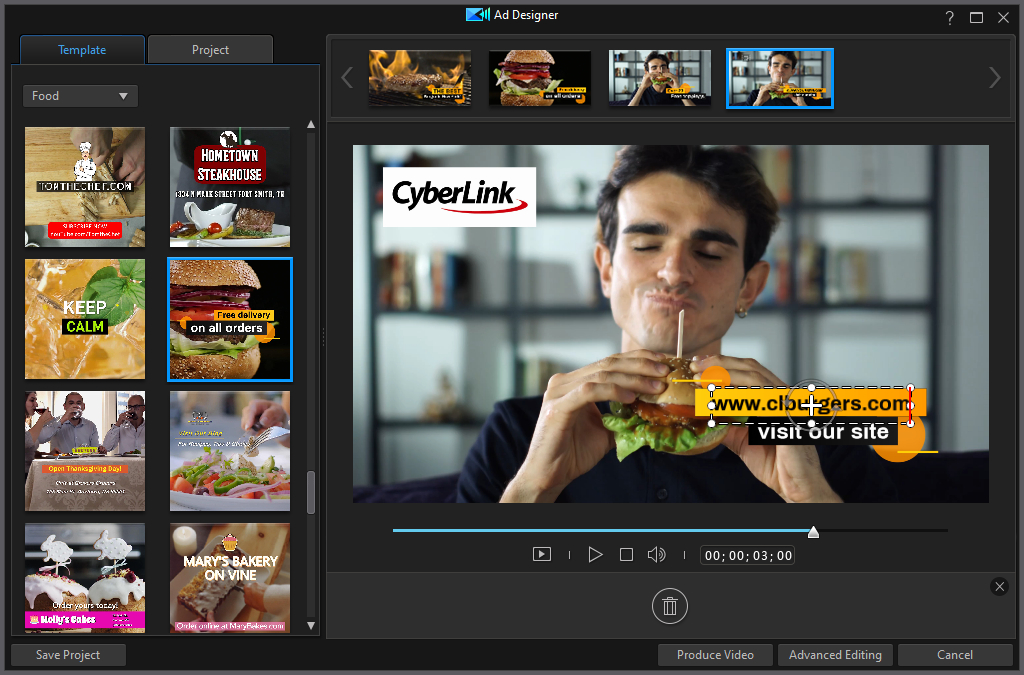Select the highlighted fourth storyboard clip
Viewport: 1024px width, 675px height.
point(780,78)
